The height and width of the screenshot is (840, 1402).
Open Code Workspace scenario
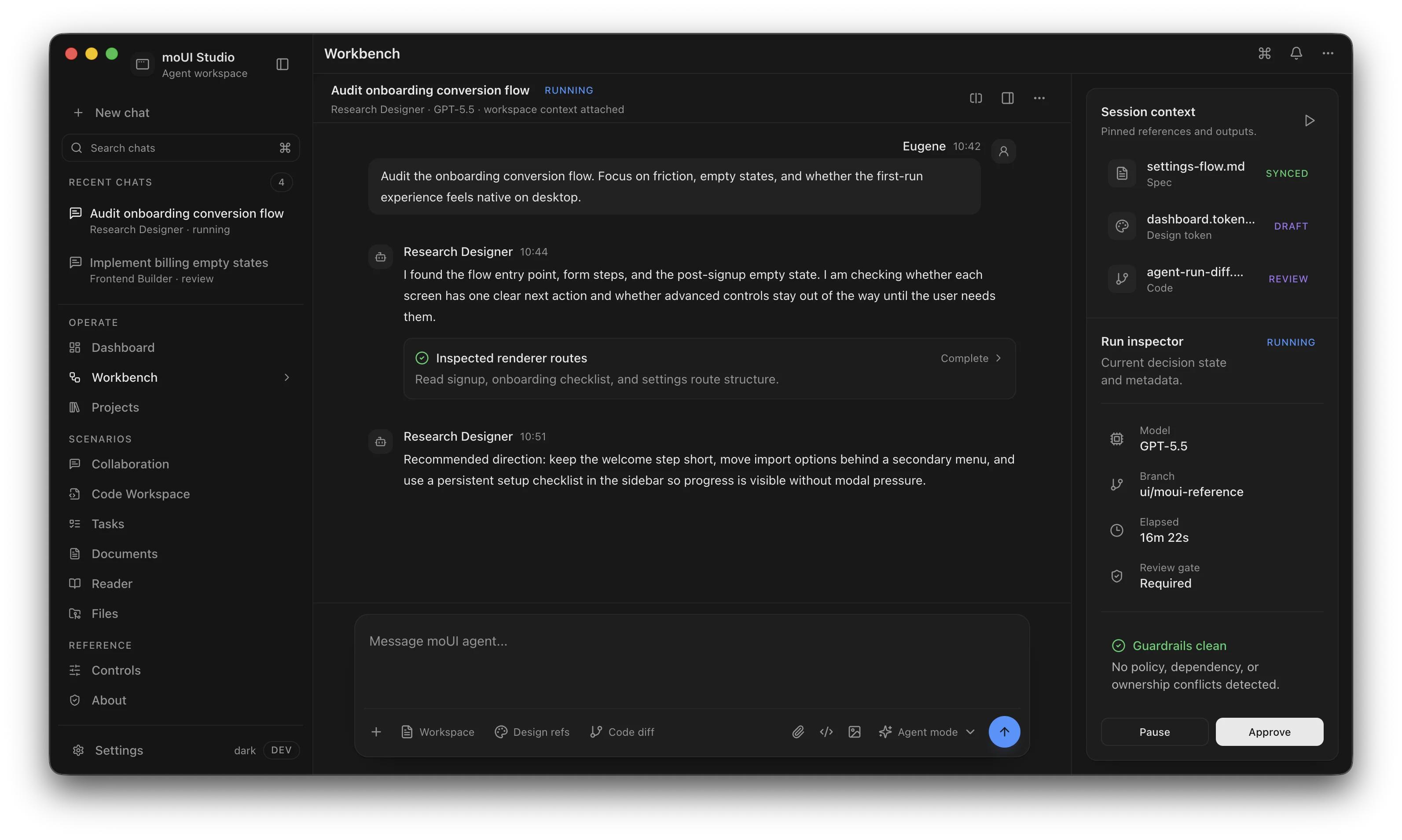(x=180, y=493)
